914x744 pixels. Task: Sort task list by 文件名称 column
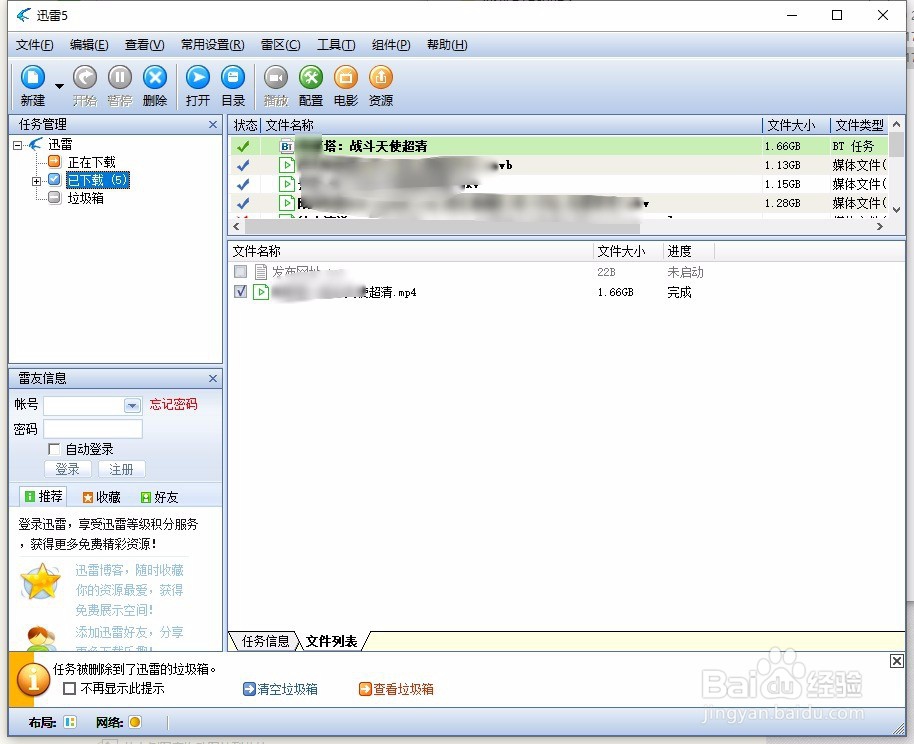[x=289, y=125]
